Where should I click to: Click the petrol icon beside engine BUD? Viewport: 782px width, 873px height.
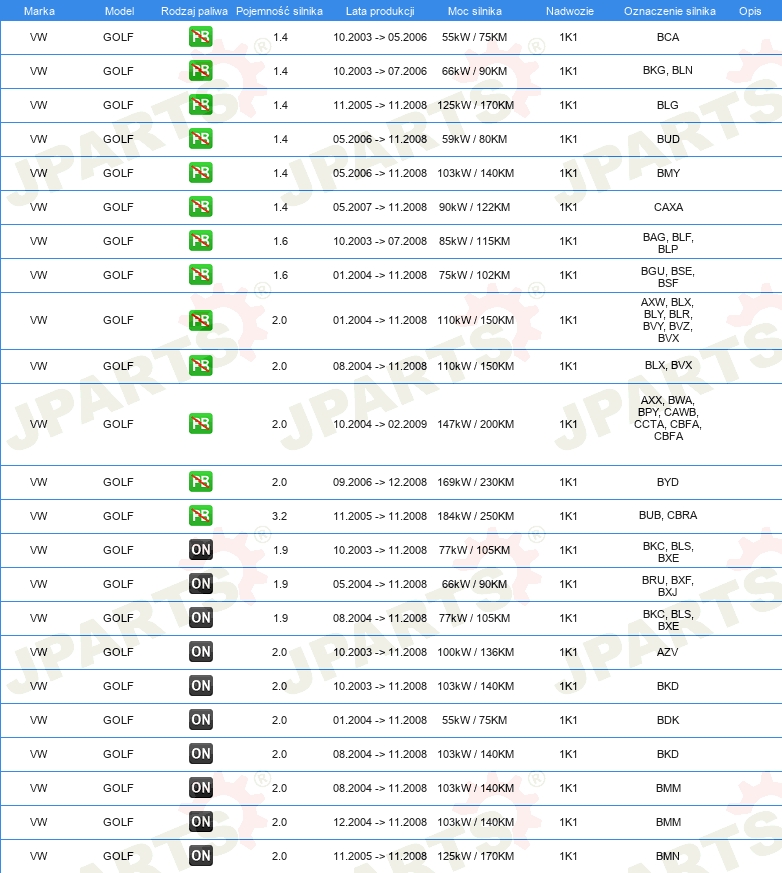click(x=200, y=139)
